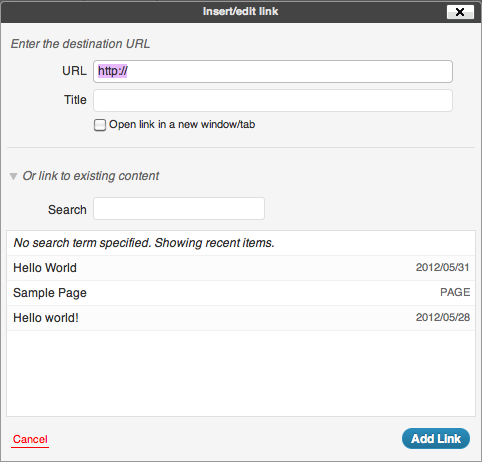
Task: Collapse the existing content section triangle
Action: (x=13, y=176)
